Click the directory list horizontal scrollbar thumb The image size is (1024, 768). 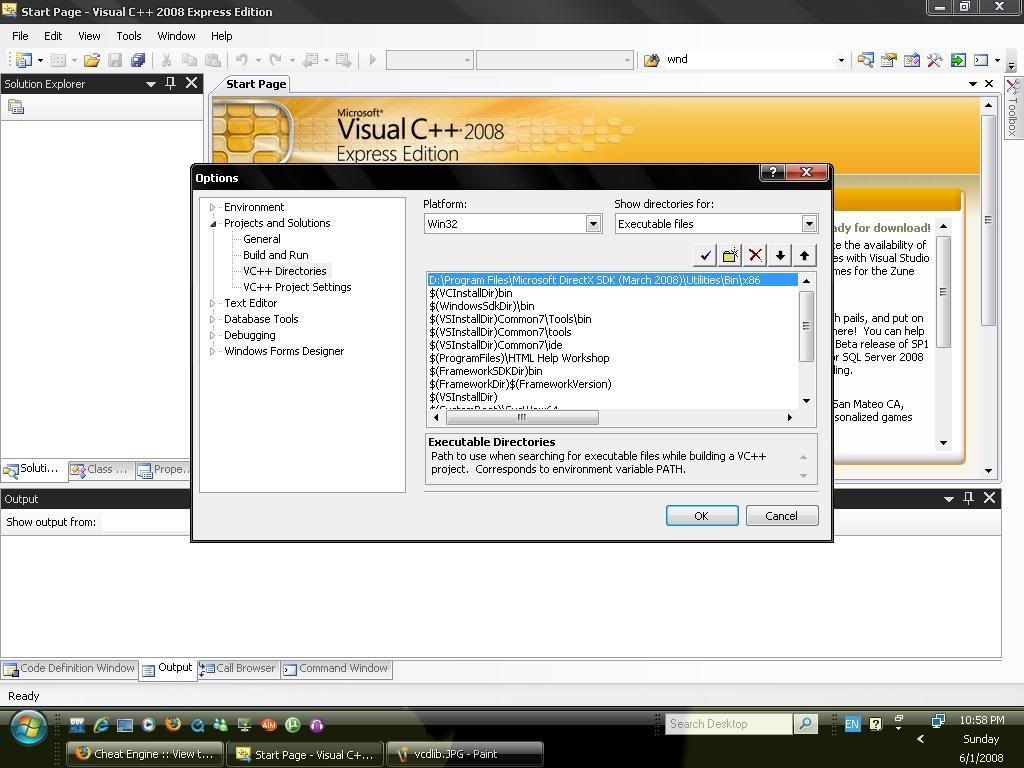(522, 417)
